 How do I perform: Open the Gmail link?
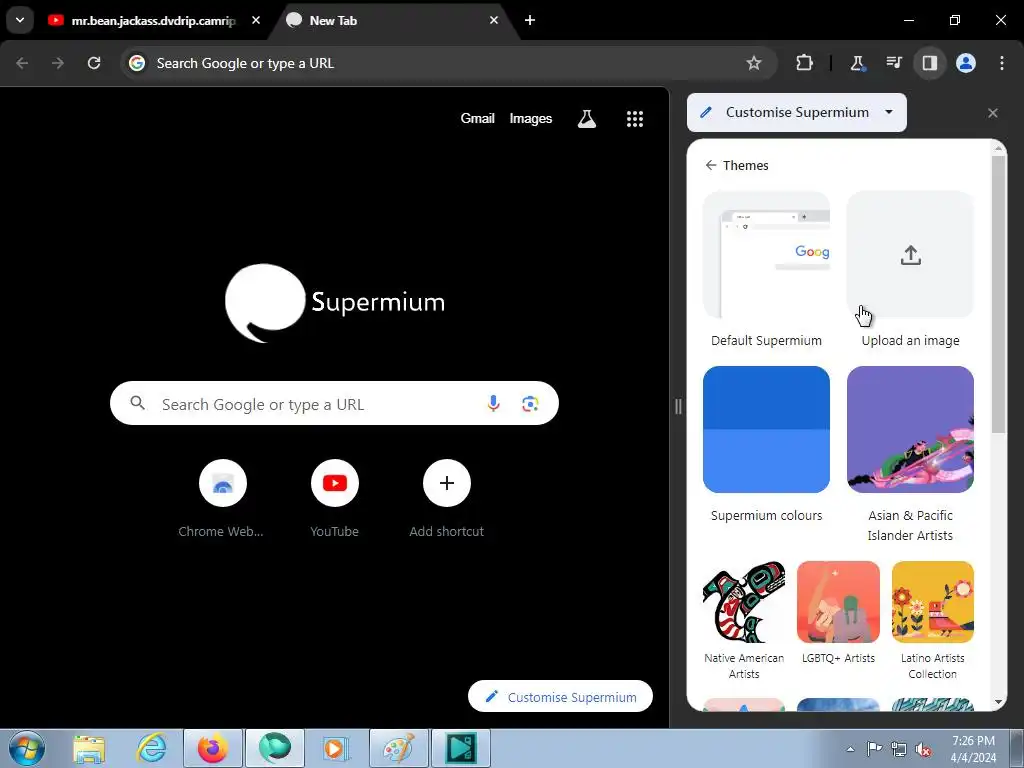[x=477, y=118]
